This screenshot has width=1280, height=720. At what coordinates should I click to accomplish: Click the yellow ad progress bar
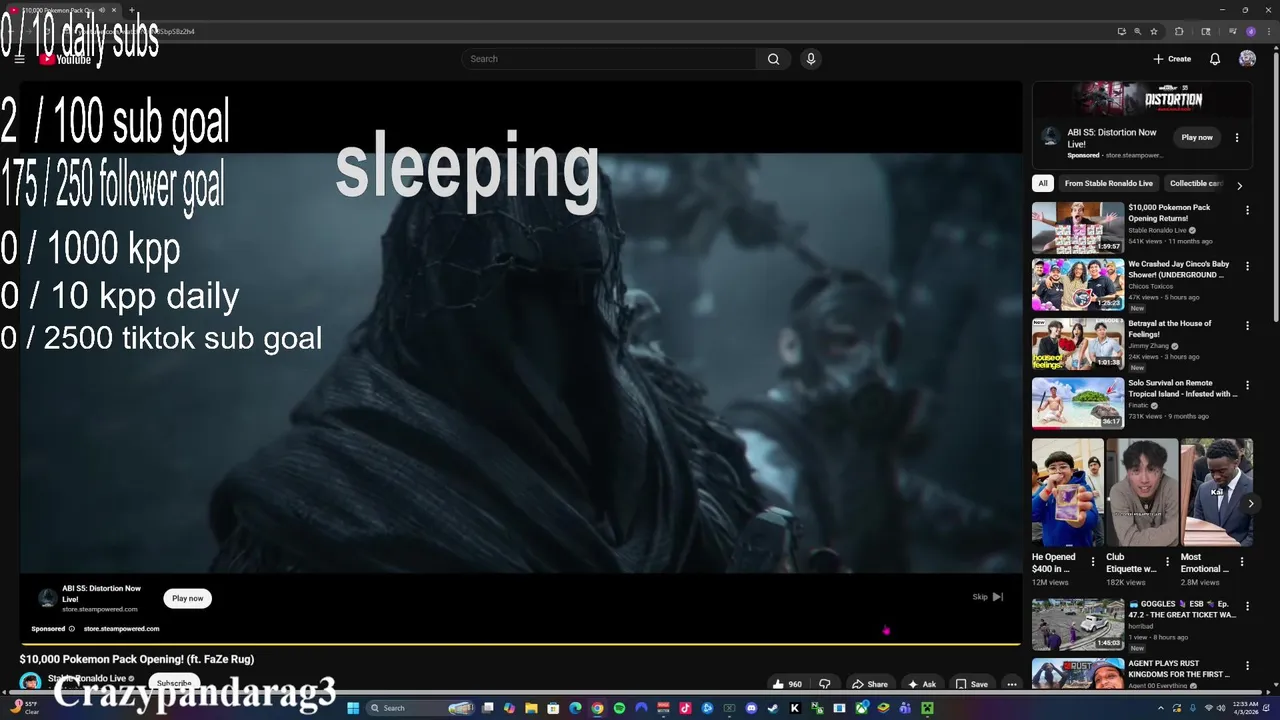[520, 644]
